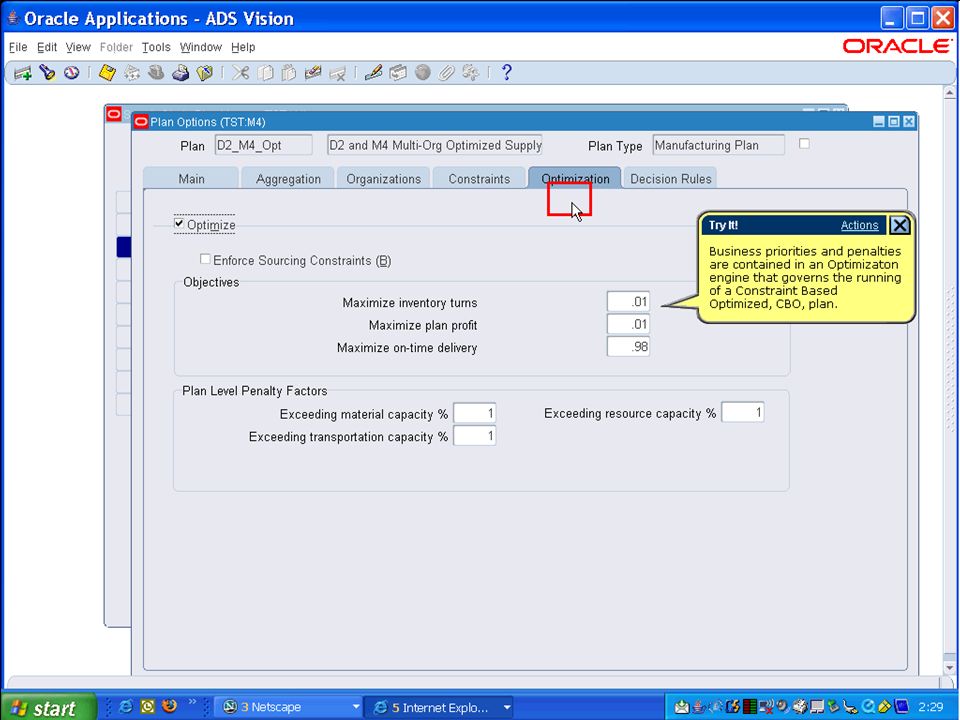Click the Attachments paperclip icon
Viewport: 960px width, 720px height.
pos(446,73)
